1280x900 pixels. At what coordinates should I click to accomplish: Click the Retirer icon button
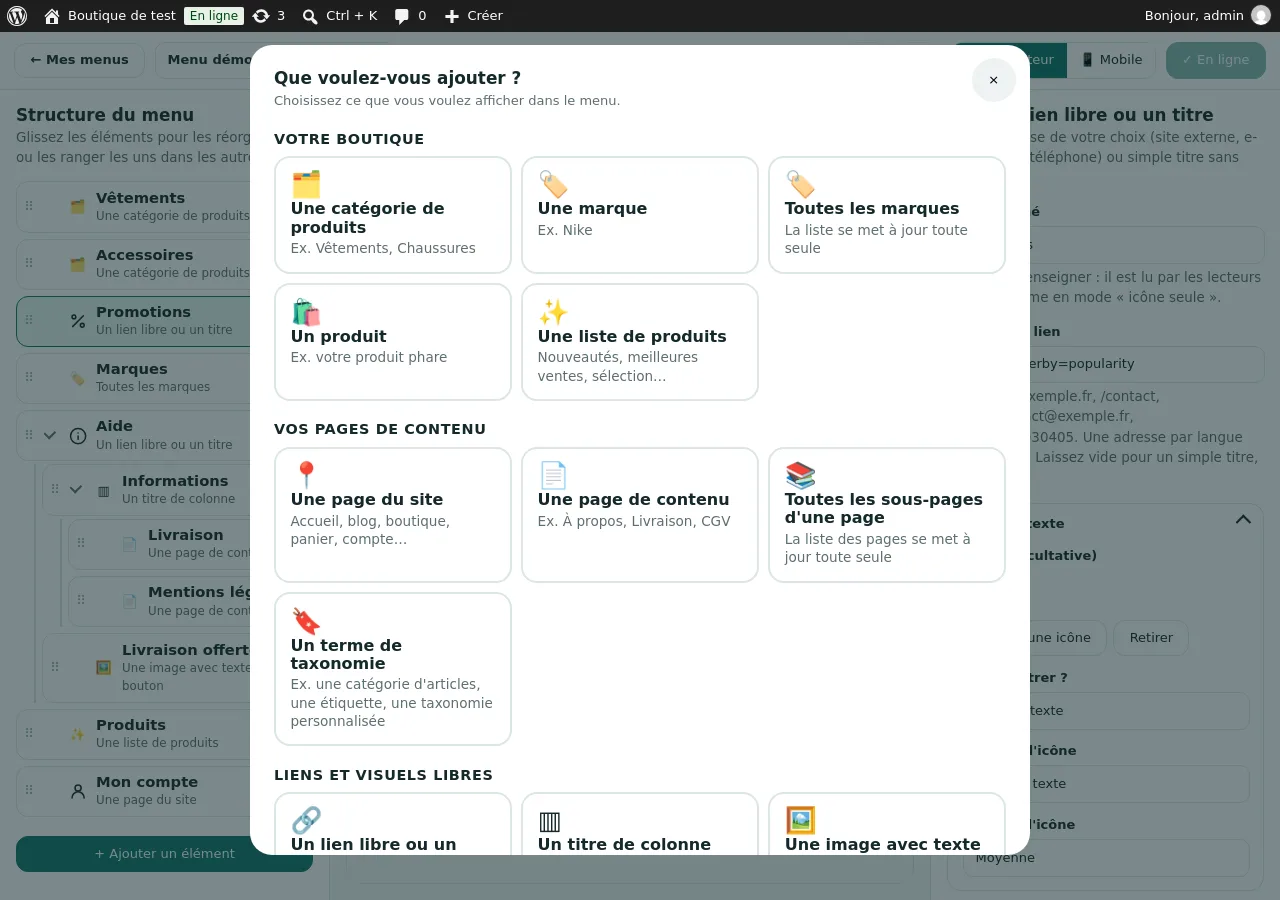pos(1151,638)
